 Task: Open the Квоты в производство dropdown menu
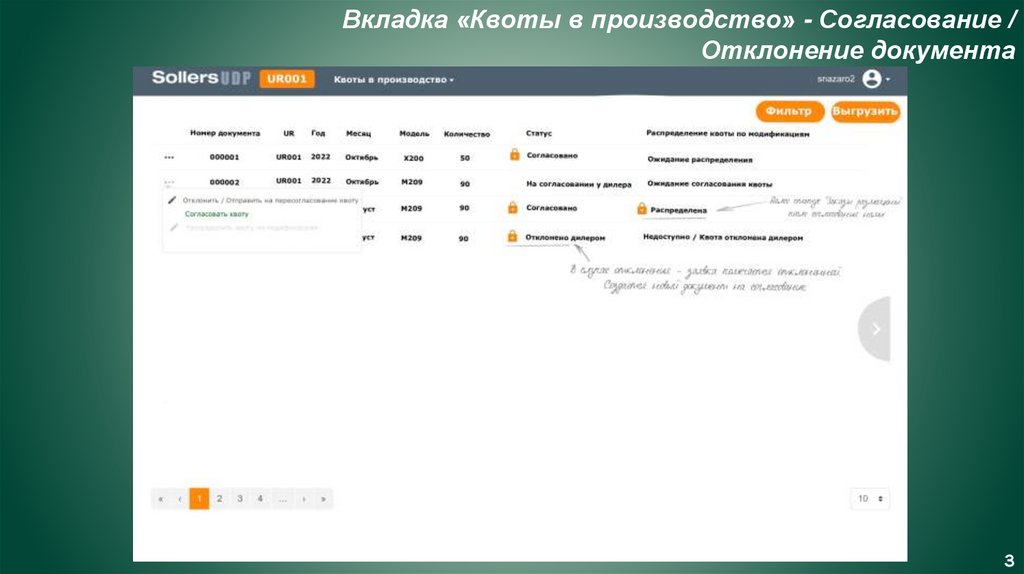[x=393, y=80]
